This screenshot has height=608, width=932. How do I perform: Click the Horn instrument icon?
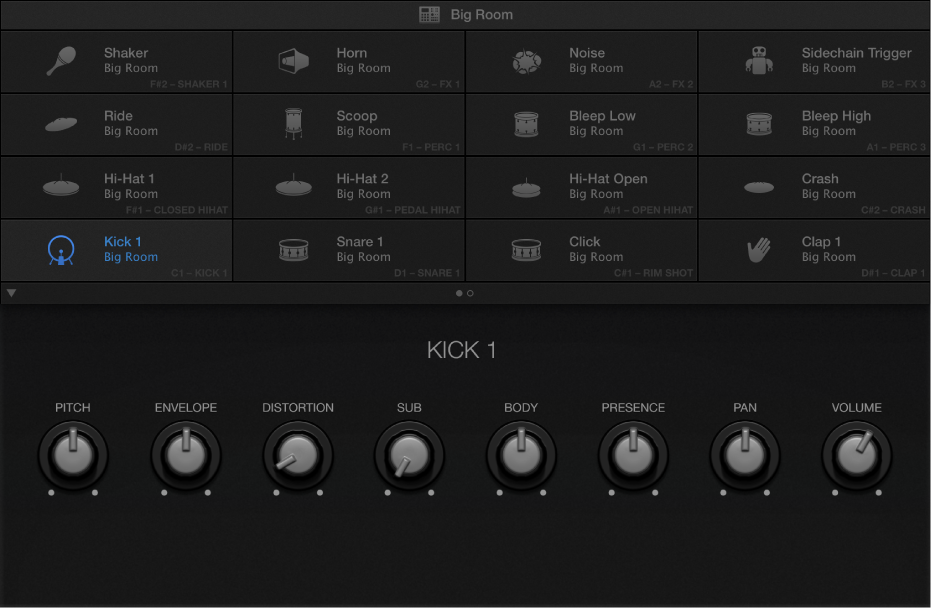point(294,59)
